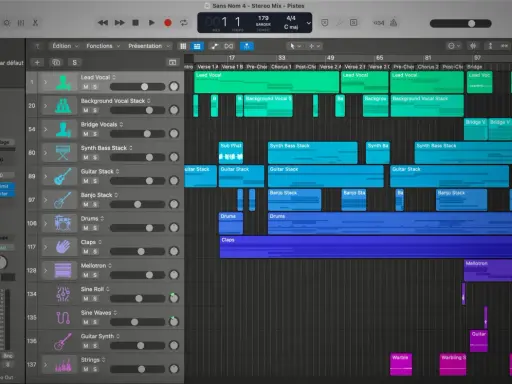Open the Fonctions menu
Screen dimensions: 512x384
point(103,46)
